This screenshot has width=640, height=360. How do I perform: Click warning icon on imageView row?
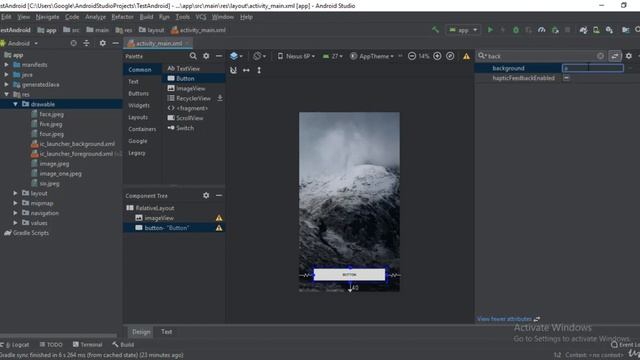click(219, 218)
